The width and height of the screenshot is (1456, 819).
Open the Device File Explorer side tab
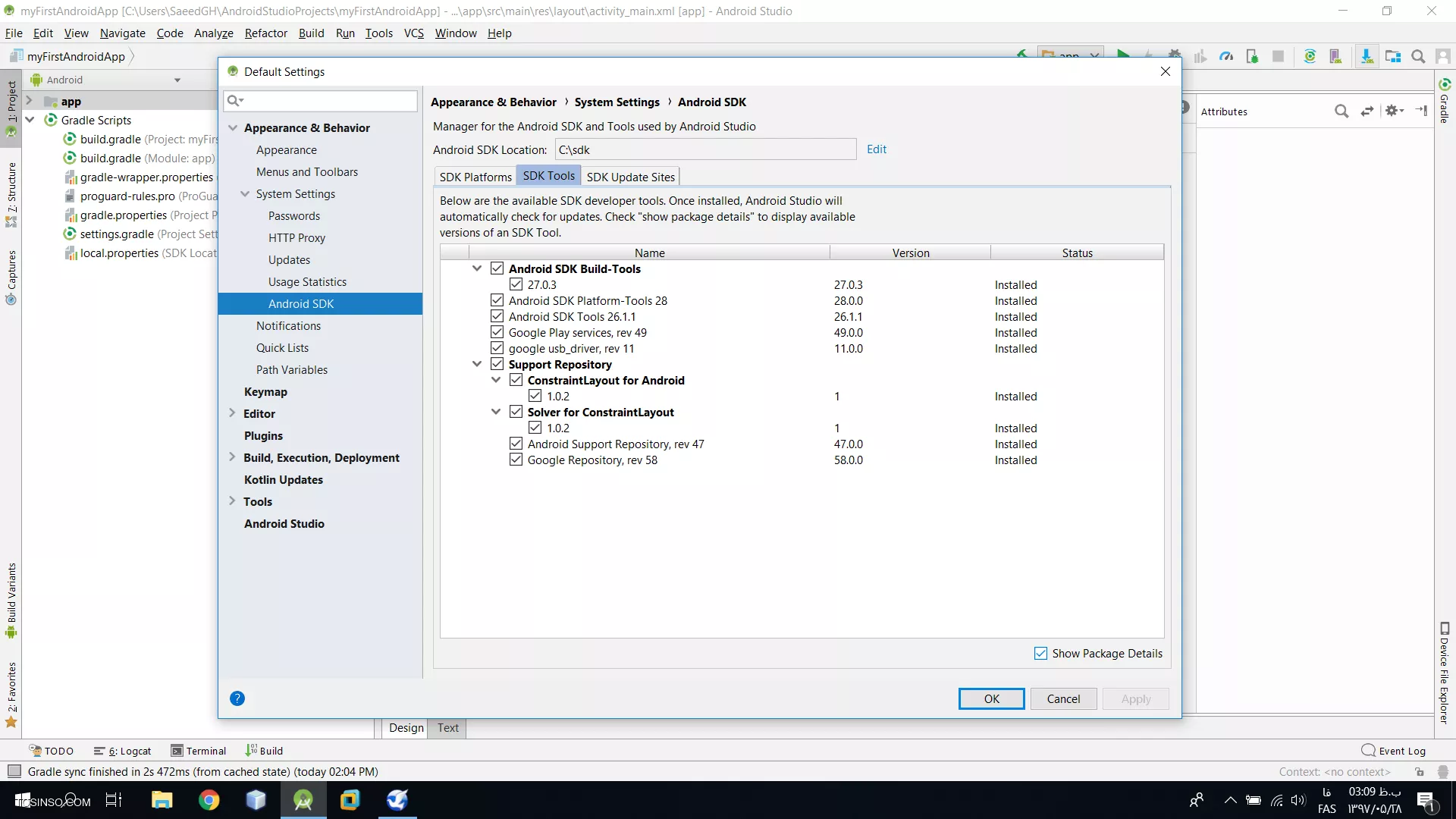coord(1445,673)
